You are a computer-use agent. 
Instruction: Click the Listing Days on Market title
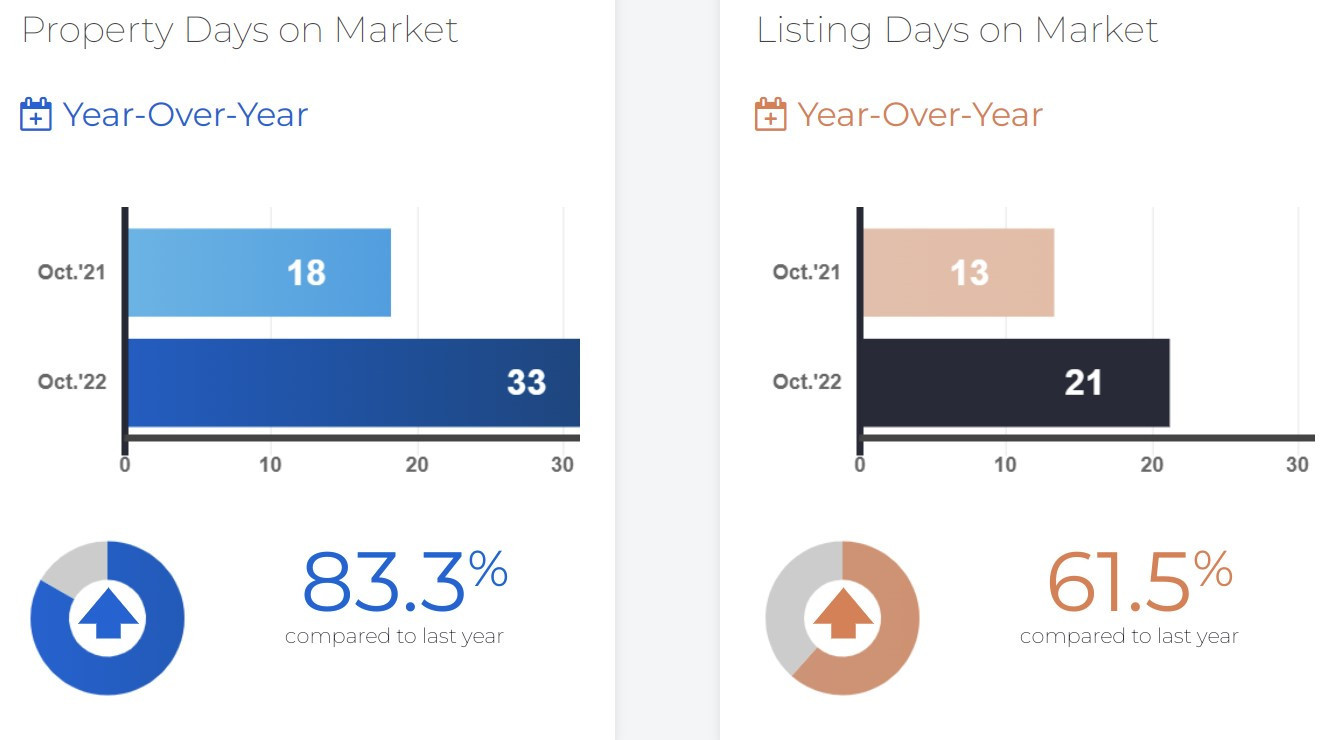[957, 30]
